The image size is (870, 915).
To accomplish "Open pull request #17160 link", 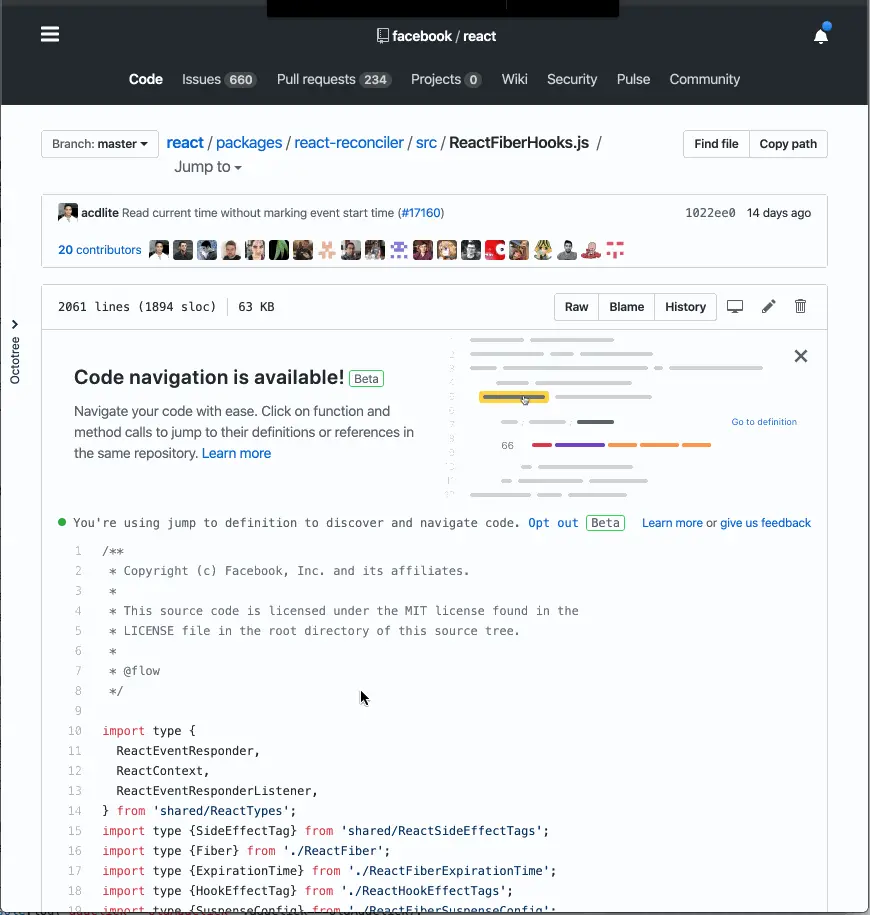I will click(421, 213).
